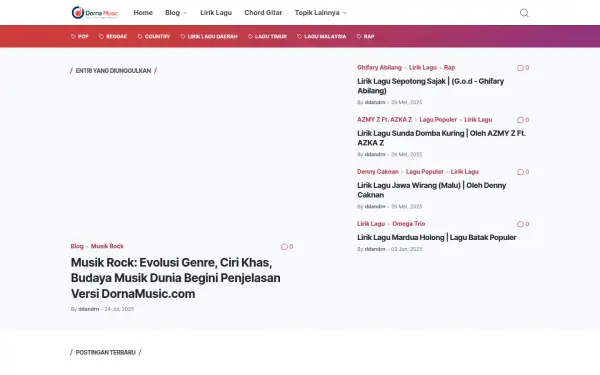Click the comment bubble icon on Domba Kuring post
The width and height of the screenshot is (600, 375).
click(520, 120)
